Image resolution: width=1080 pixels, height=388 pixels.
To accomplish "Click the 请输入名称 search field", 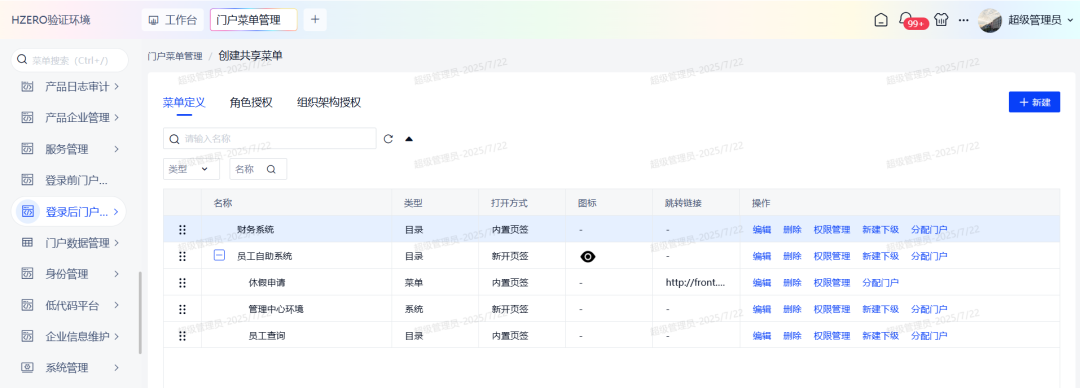I will tap(270, 139).
